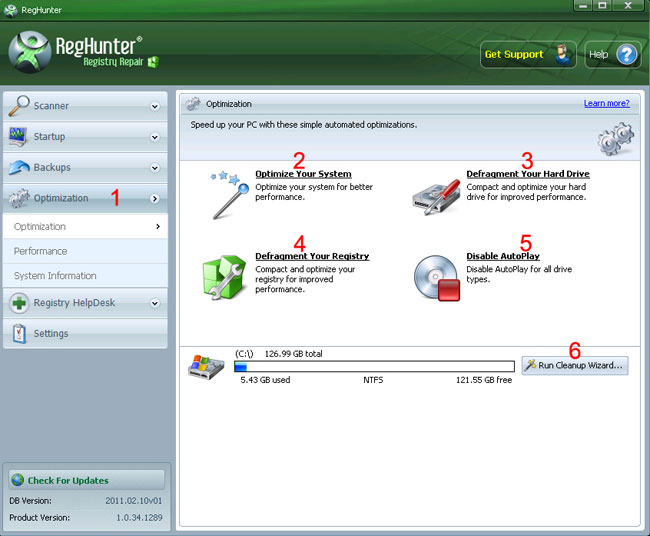Select System Information in sidebar

[55, 275]
